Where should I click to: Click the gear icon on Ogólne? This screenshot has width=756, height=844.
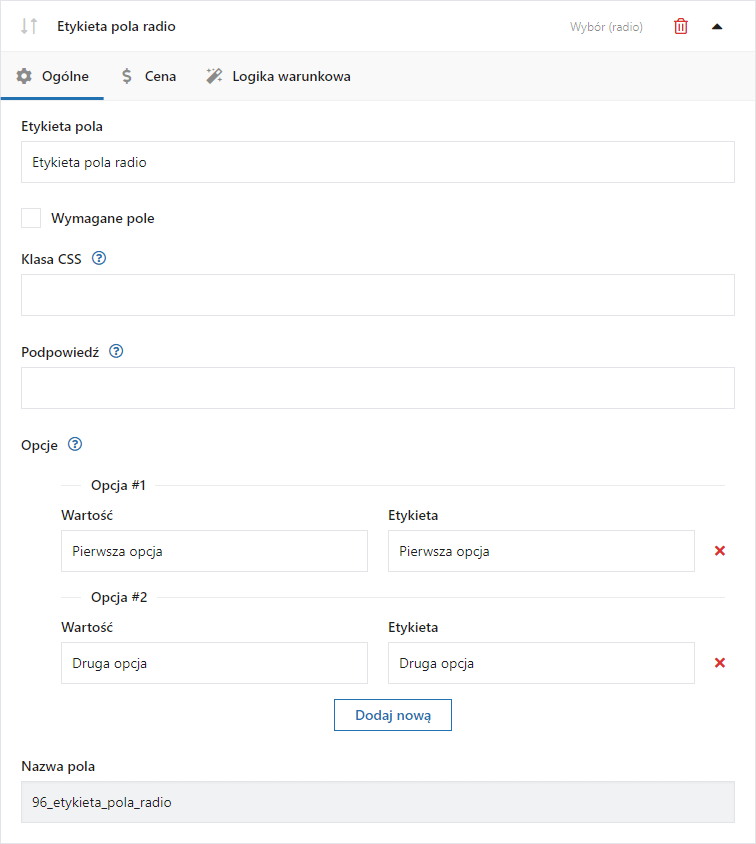click(x=24, y=76)
